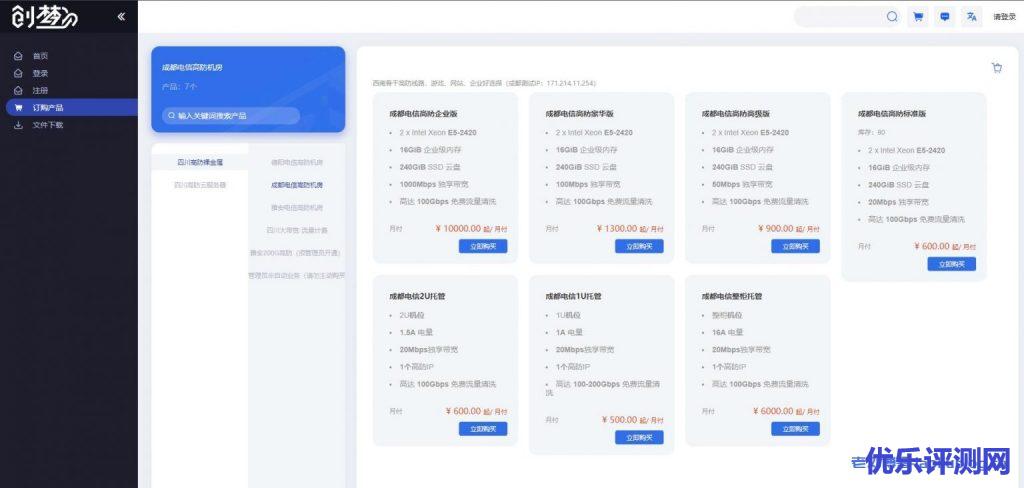Select the 成都电信高防机房 sub-category
Image resolution: width=1024 pixels, height=488 pixels.
[297, 185]
